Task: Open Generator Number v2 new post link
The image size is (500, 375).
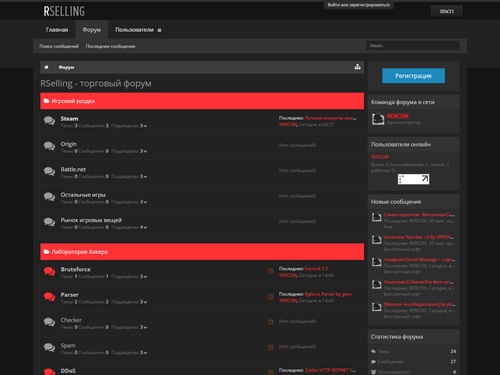Action: pyautogui.click(x=419, y=237)
